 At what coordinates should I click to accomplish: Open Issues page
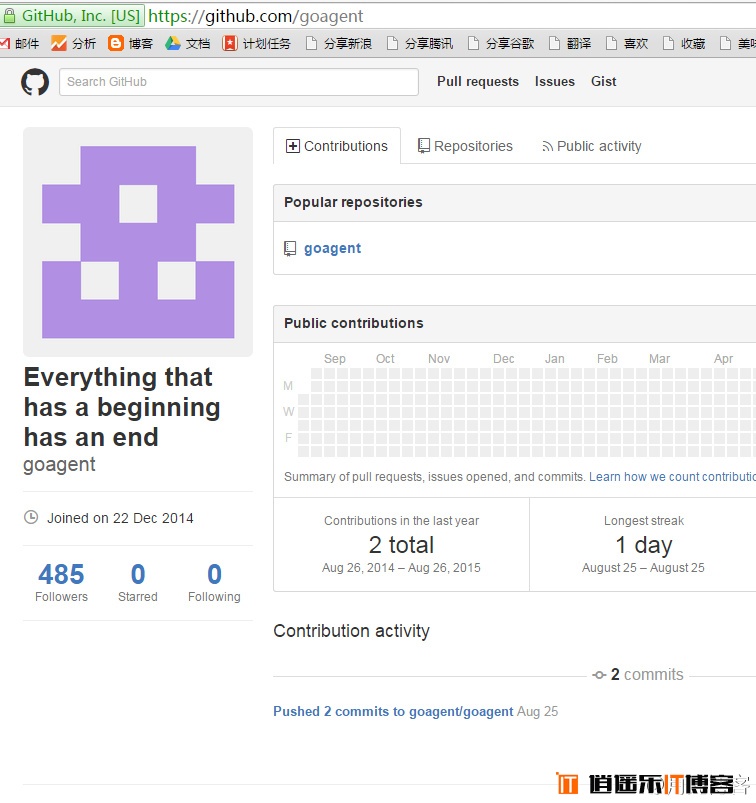(x=555, y=81)
